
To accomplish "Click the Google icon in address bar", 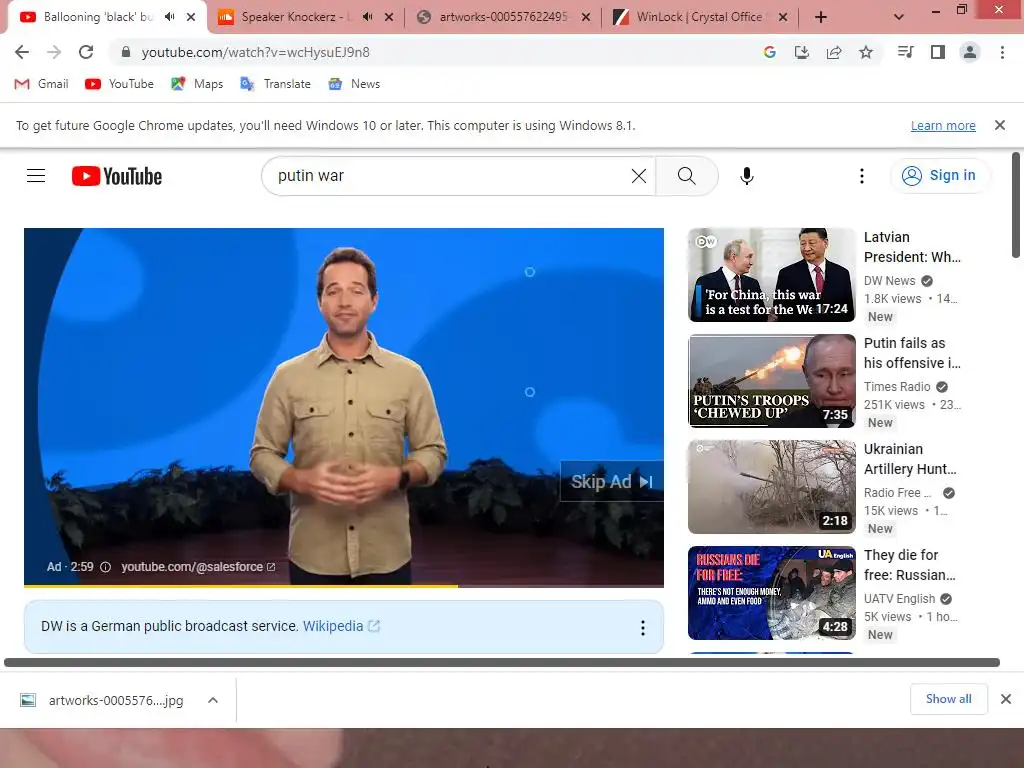I will pos(770,52).
